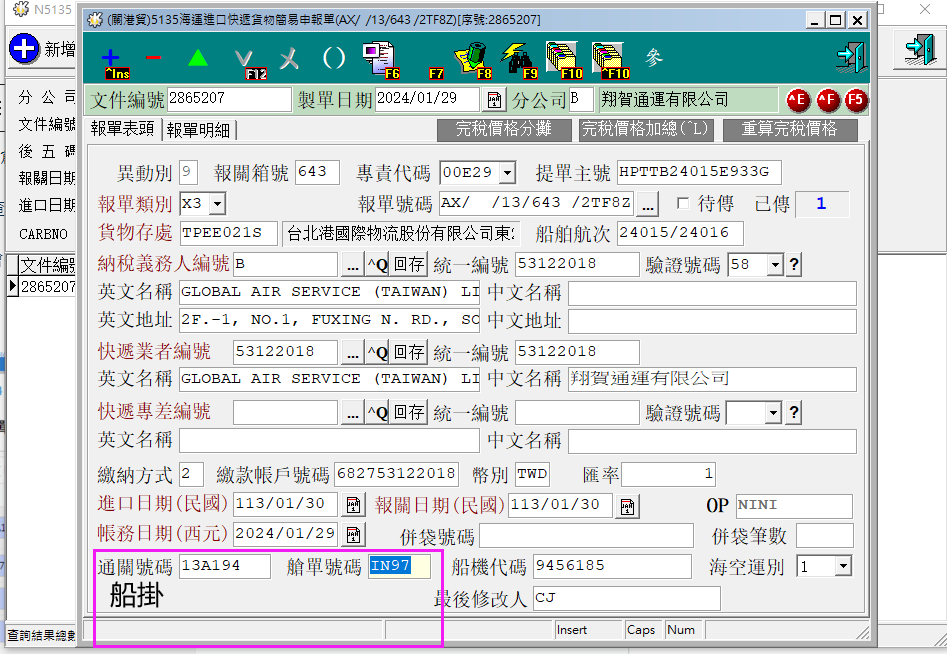This screenshot has width=947, height=654.
Task: Toggle the 待傳 checkbox
Action: (683, 204)
